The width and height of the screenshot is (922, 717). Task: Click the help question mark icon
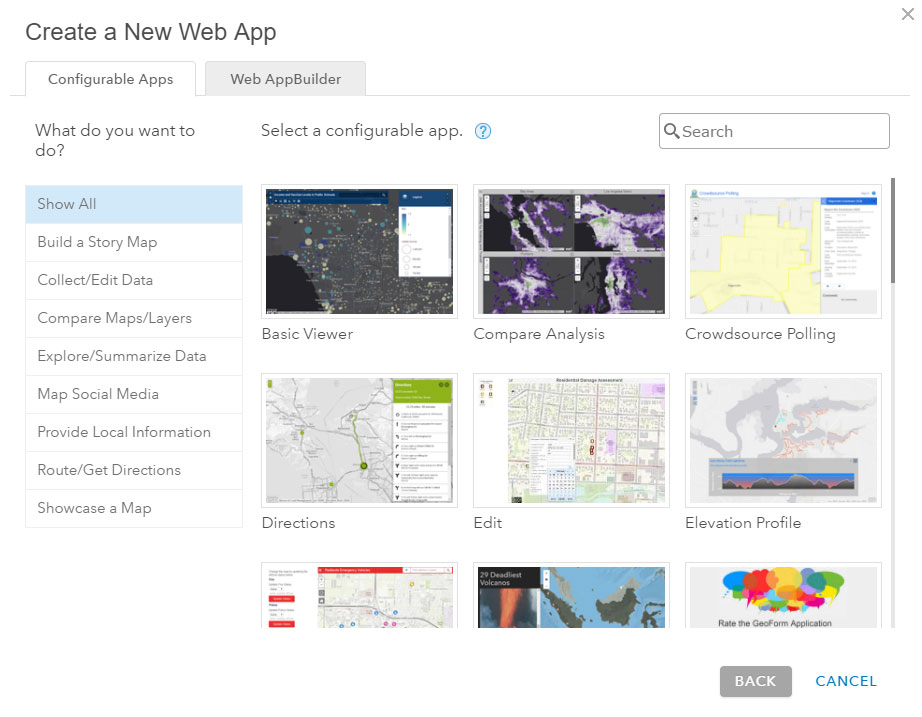pos(483,131)
